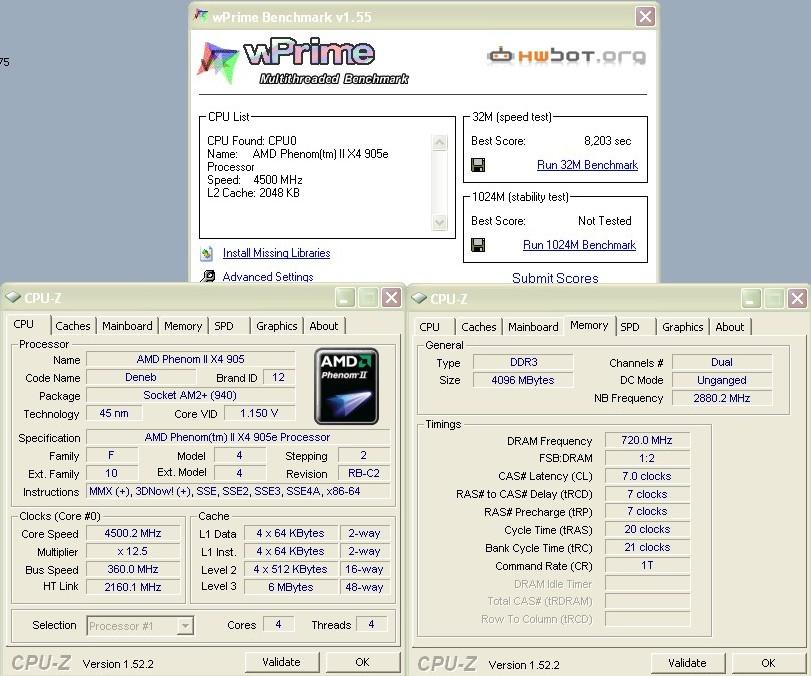Viewport: 811px width, 676px height.
Task: Open Install Missing Libraries link
Action: [276, 253]
